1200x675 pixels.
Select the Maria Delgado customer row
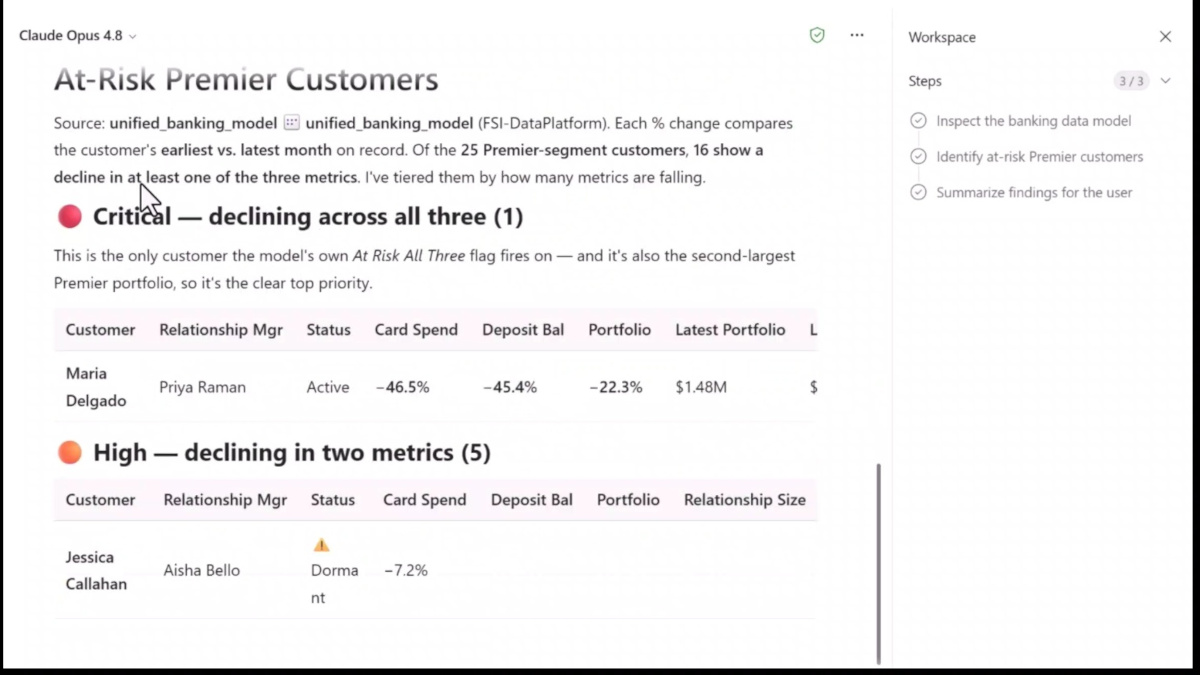(x=435, y=387)
